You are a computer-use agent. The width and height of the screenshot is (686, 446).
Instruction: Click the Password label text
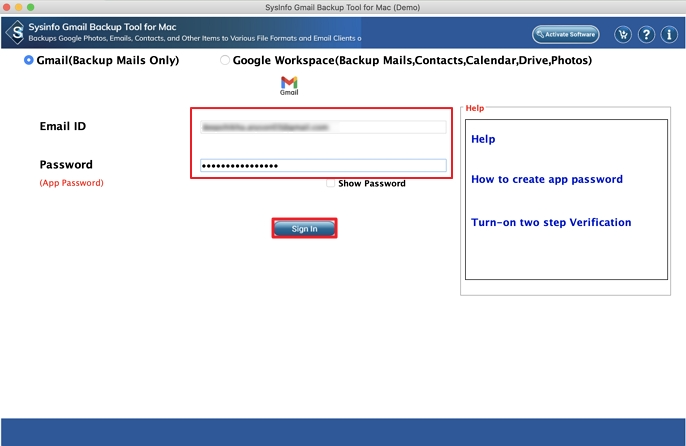click(66, 165)
